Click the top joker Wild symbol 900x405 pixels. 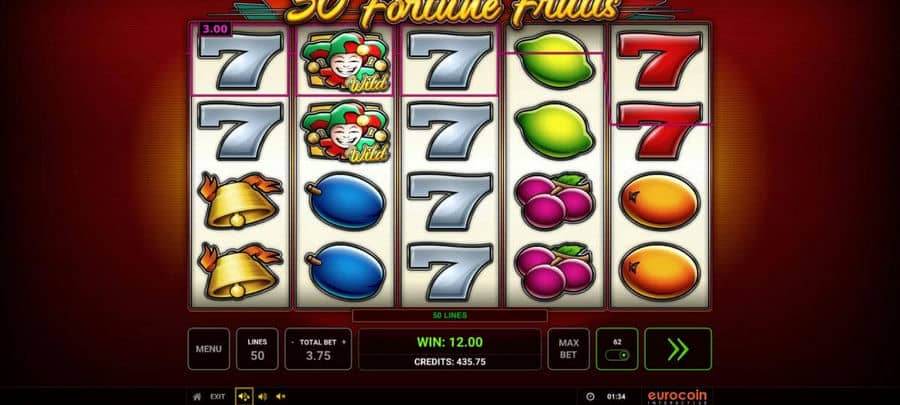click(346, 61)
